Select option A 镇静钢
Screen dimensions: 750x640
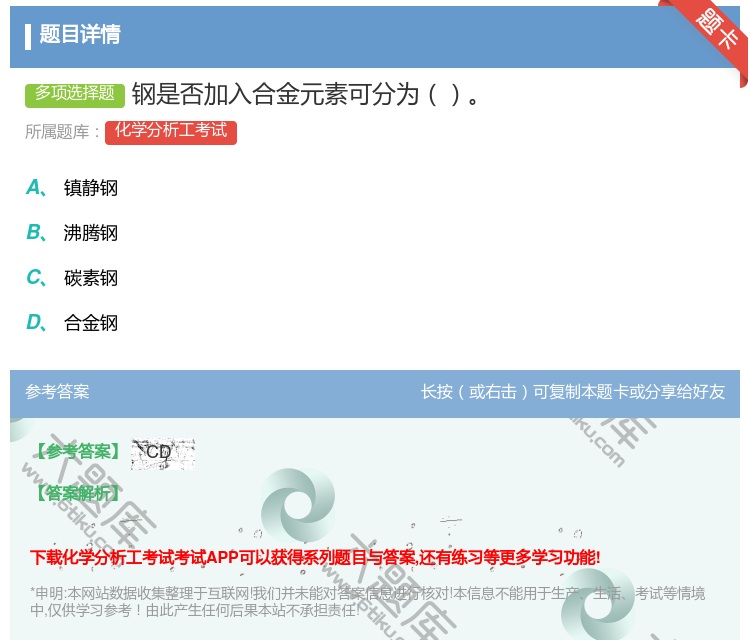tap(91, 188)
